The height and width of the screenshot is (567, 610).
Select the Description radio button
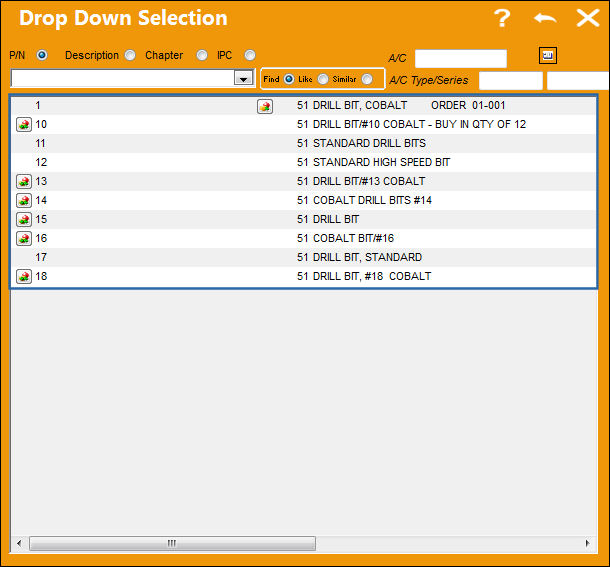pos(130,55)
